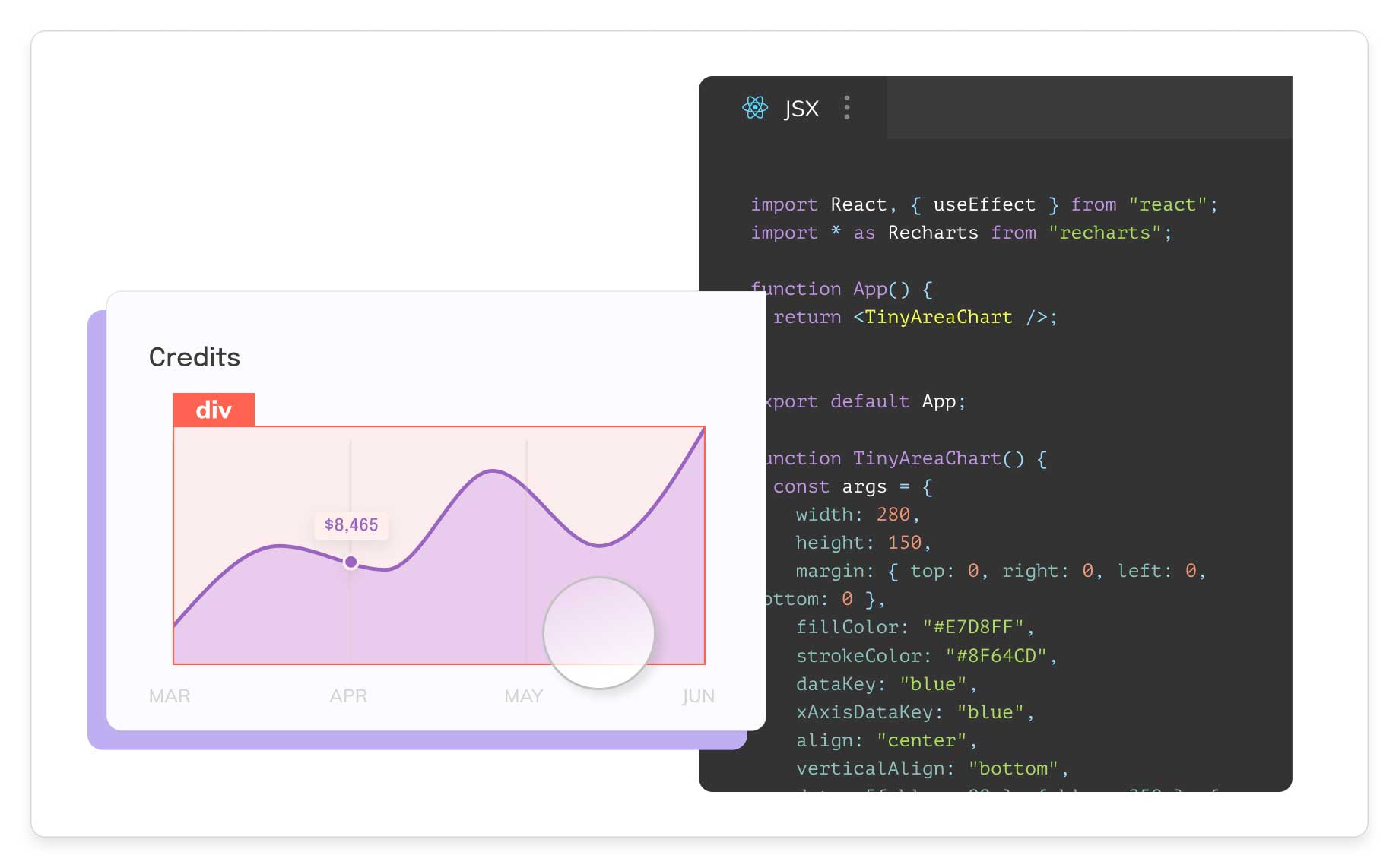Click the React atom logo icon
The height and width of the screenshot is (868, 1399).
click(755, 108)
